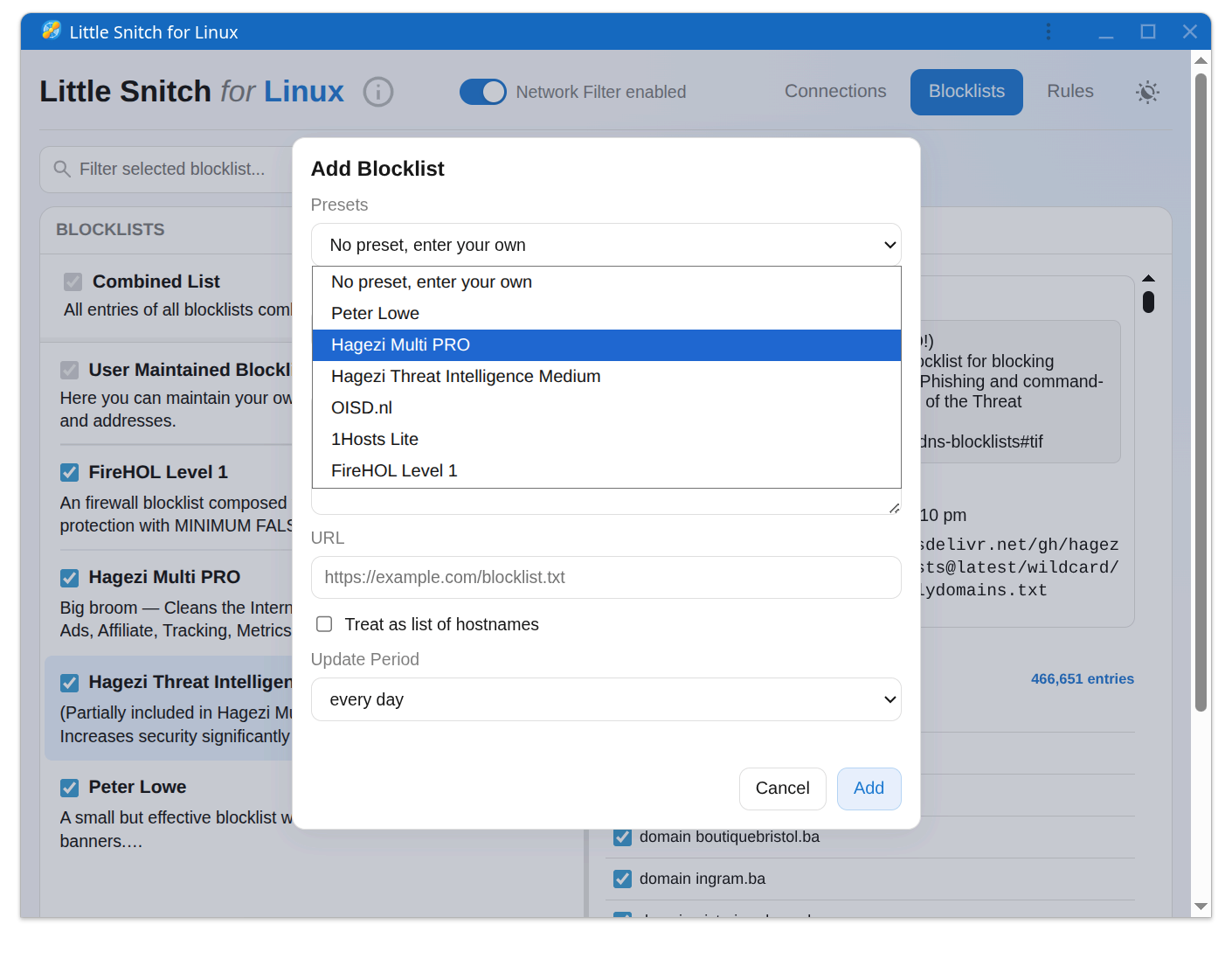The height and width of the screenshot is (959, 1232).
Task: Close the Little Snitch window
Action: 1190,31
